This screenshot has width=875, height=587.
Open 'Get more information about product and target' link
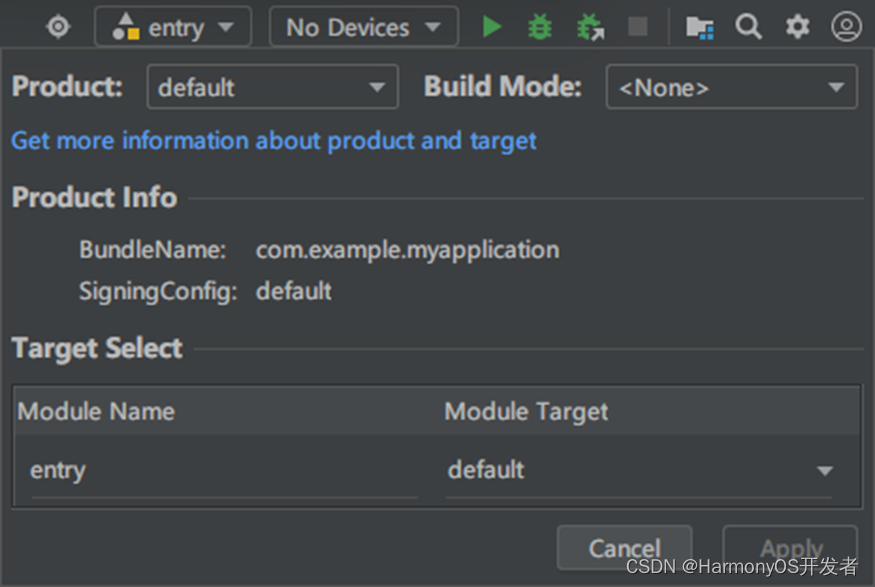click(x=273, y=141)
